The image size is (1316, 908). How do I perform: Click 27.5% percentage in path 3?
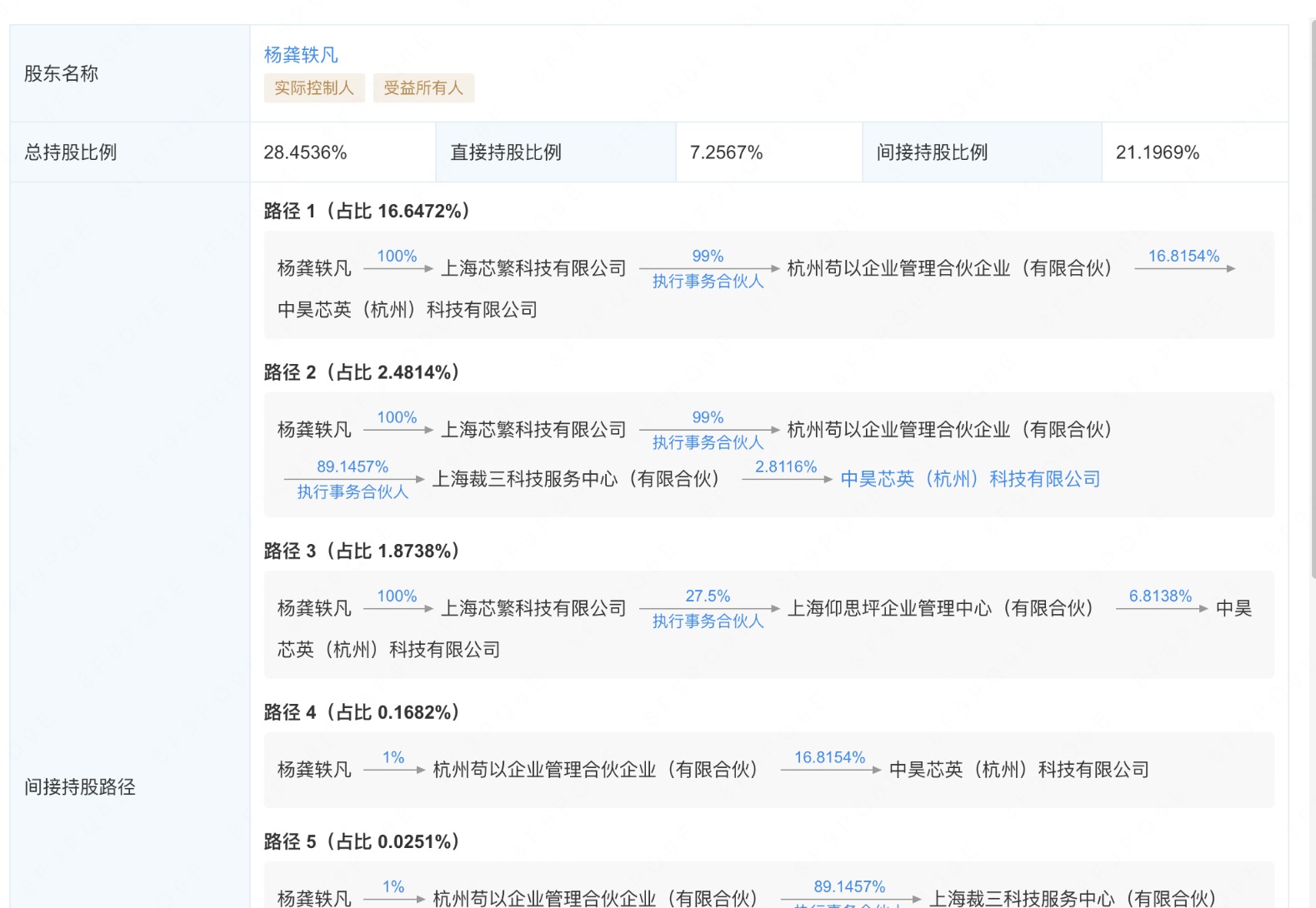point(708,596)
